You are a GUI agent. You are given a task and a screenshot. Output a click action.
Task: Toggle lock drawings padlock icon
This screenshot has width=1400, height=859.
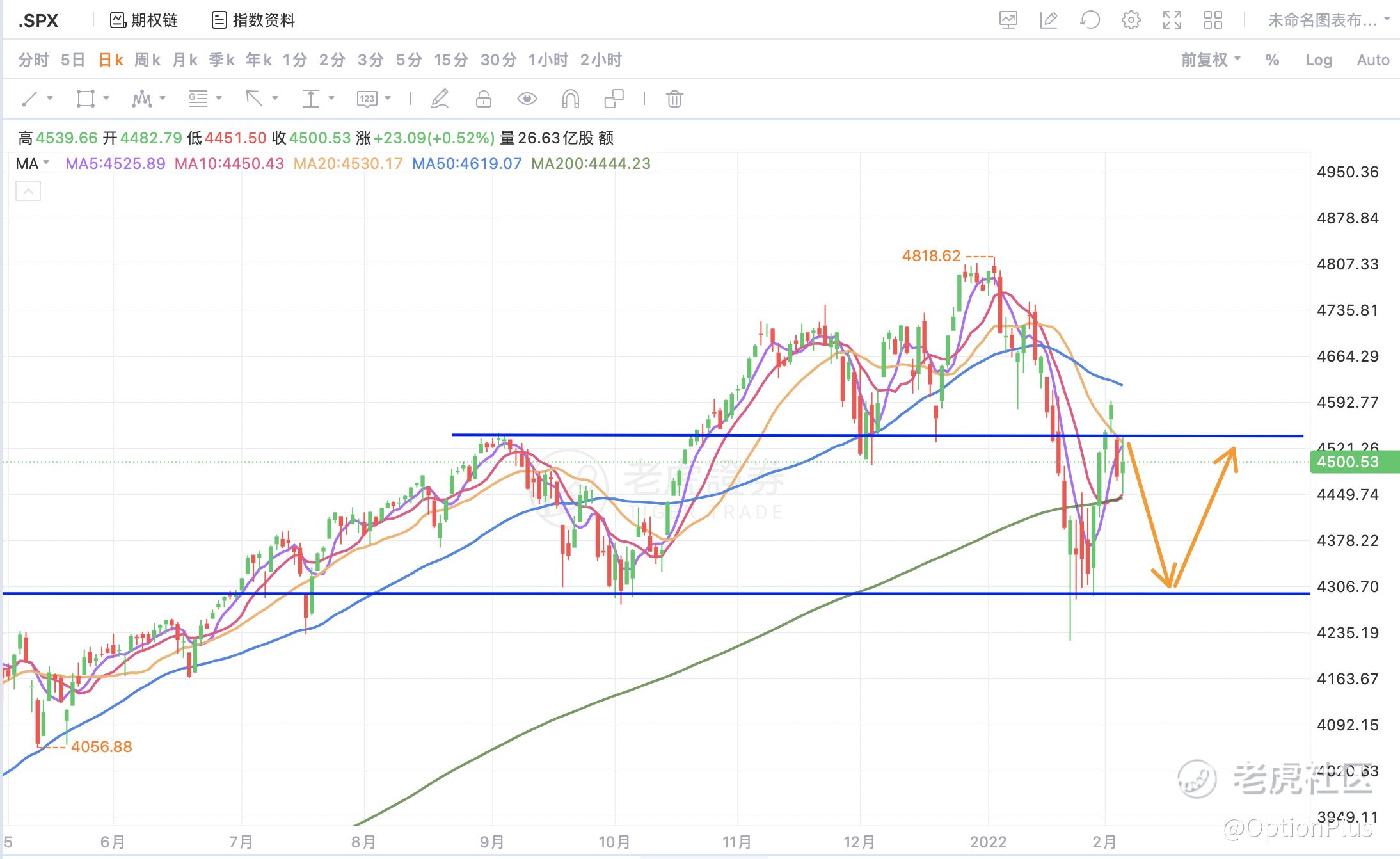click(484, 99)
